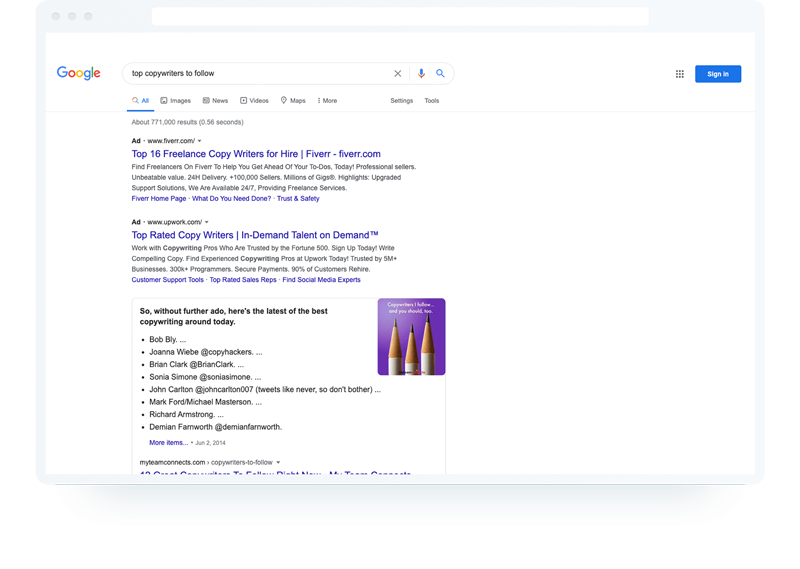Click Joanna Wiebe @copyhackers list item
This screenshot has height=569, width=800.
206,352
